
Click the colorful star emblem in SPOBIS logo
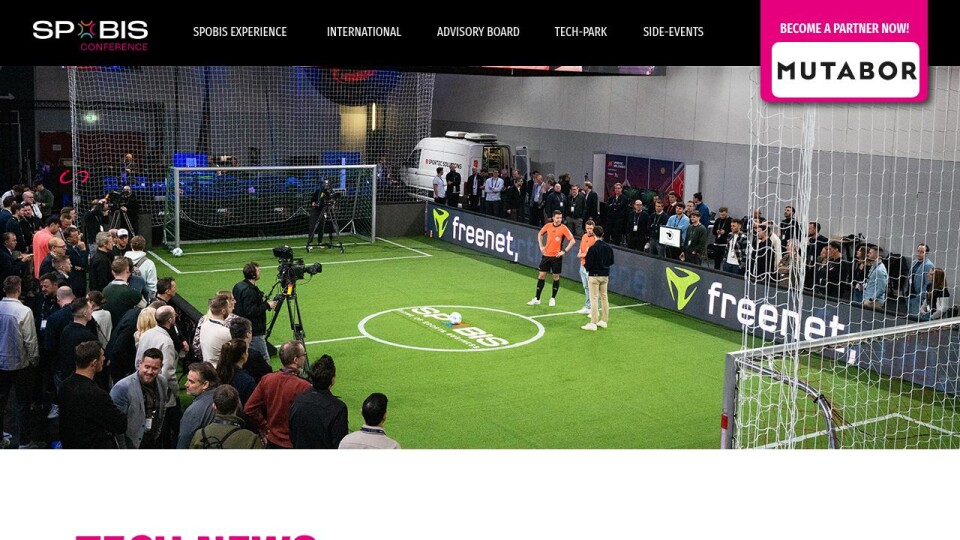(86, 29)
